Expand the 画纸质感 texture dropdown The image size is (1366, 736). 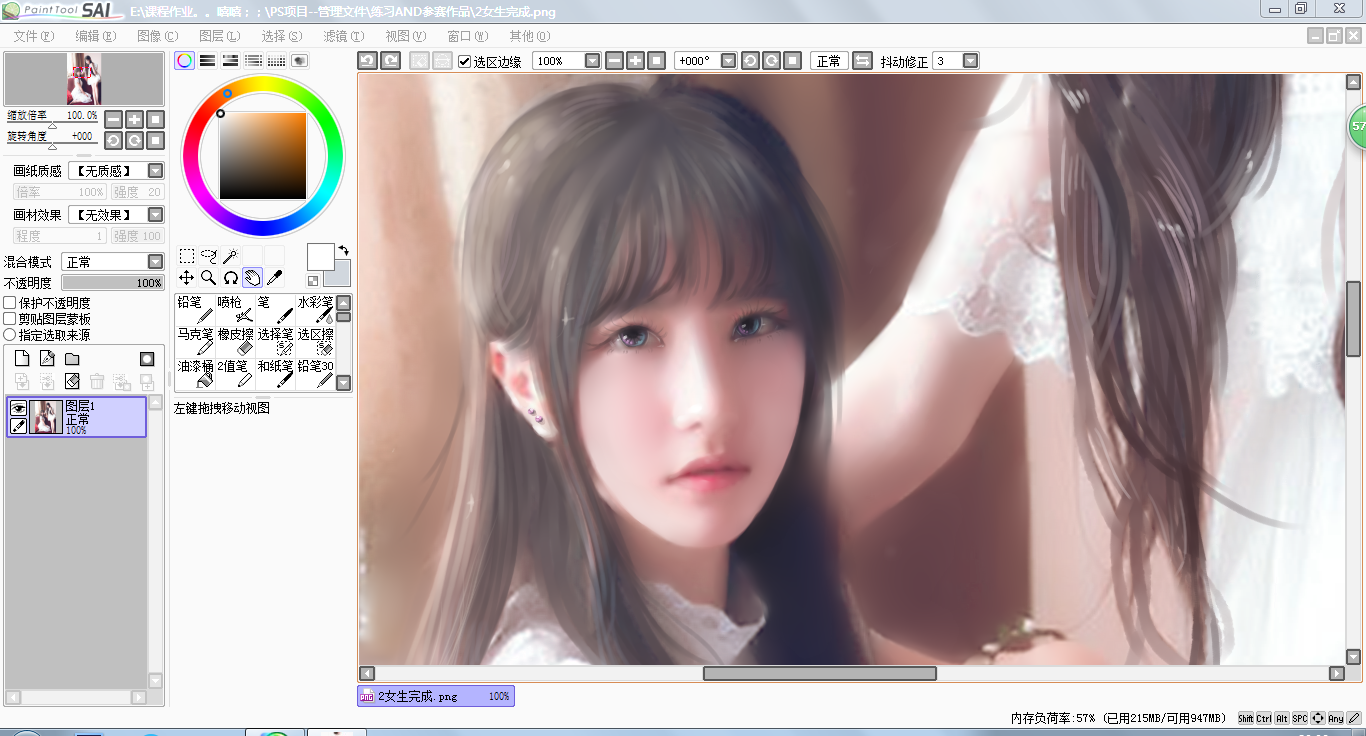coord(155,171)
